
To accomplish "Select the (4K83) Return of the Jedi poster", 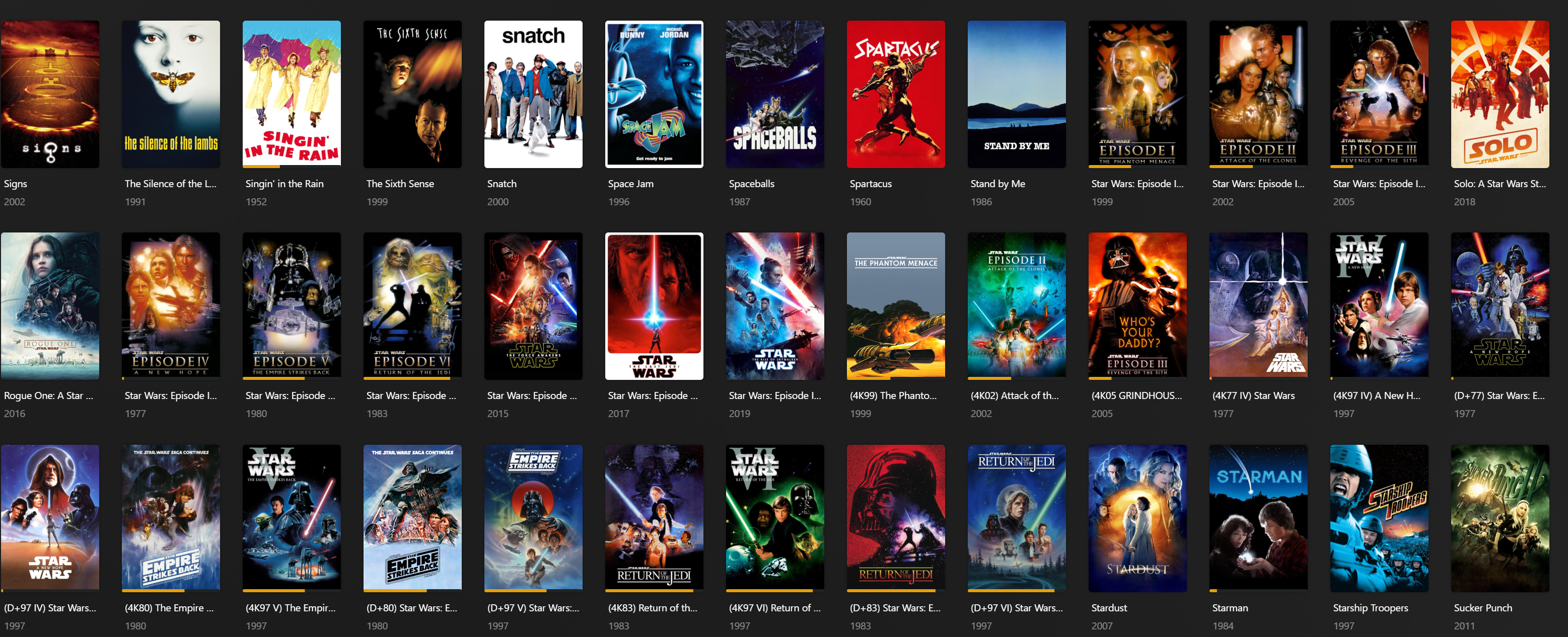I will coord(655,518).
